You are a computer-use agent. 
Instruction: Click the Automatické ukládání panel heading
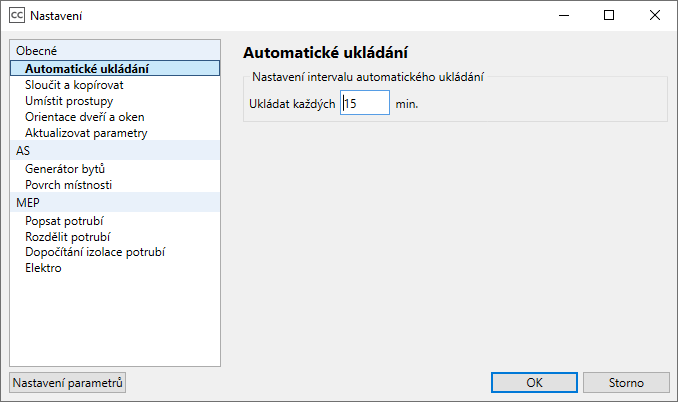click(x=325, y=53)
